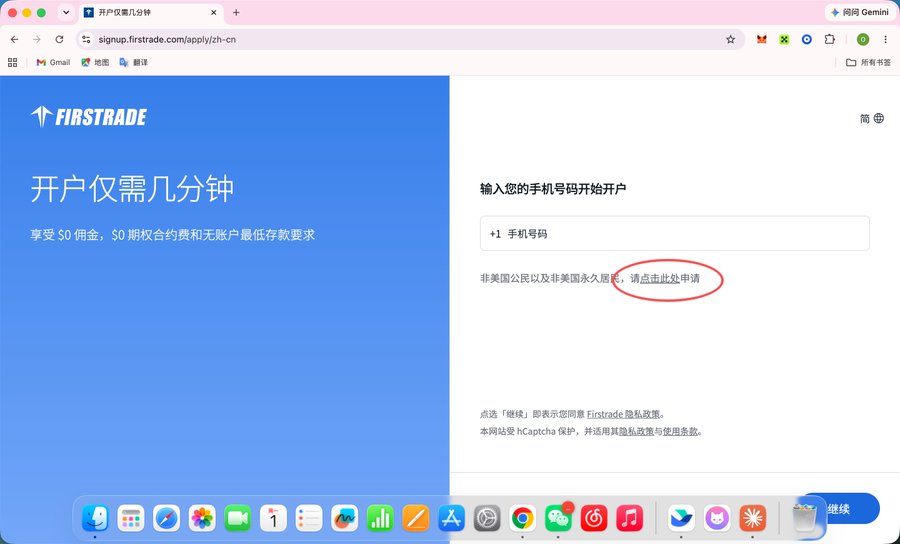Click the address bar URL
The height and width of the screenshot is (544, 900).
167,40
